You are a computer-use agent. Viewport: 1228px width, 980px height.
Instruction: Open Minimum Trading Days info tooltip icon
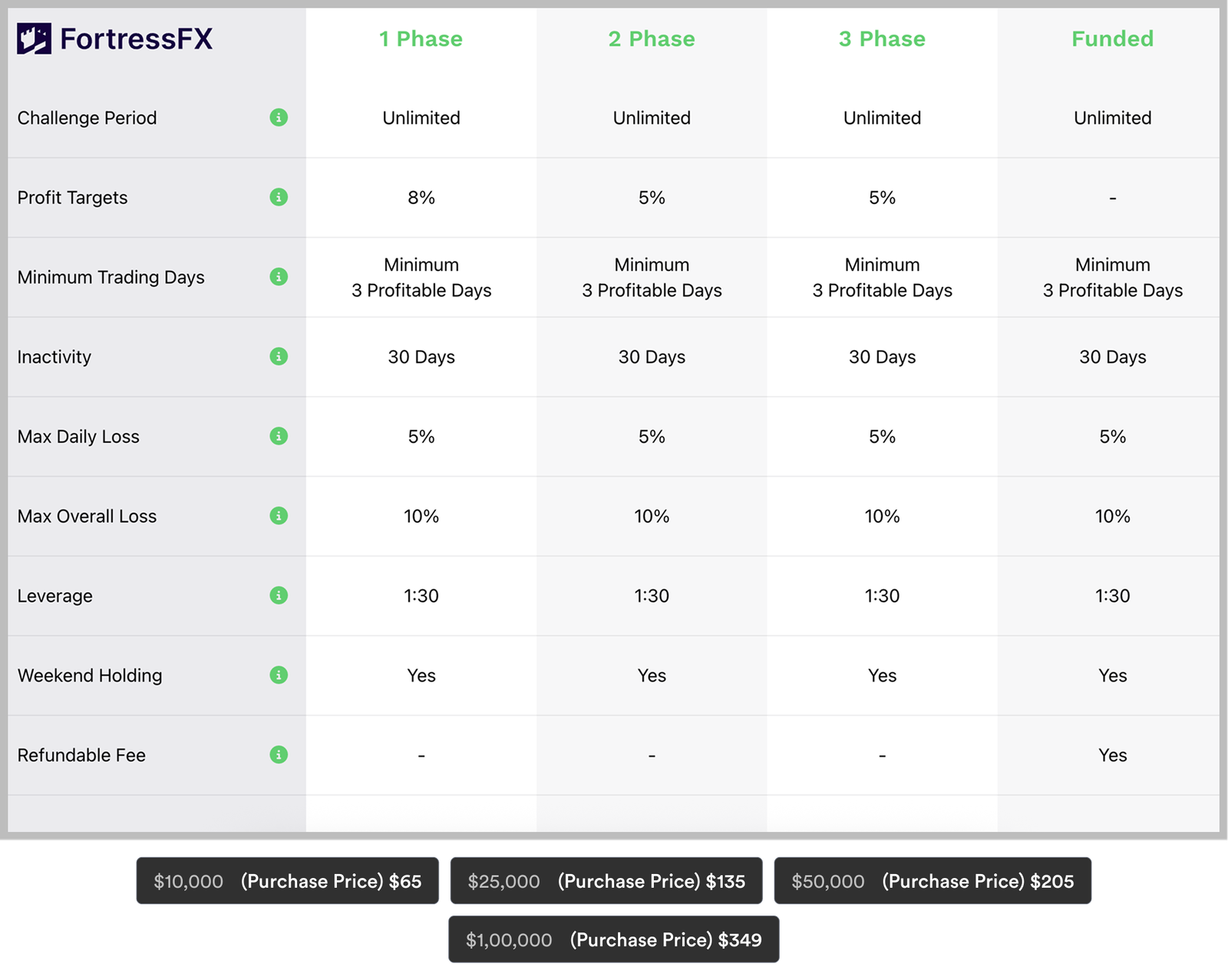pyautogui.click(x=279, y=277)
